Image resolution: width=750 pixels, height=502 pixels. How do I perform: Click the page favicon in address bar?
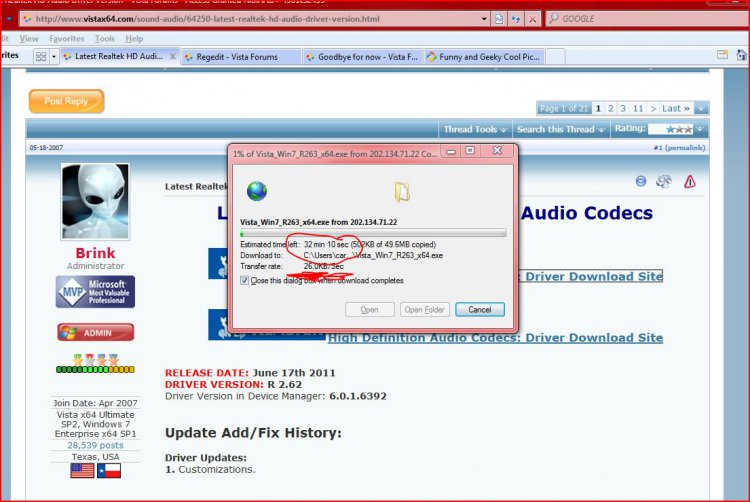(x=27, y=19)
